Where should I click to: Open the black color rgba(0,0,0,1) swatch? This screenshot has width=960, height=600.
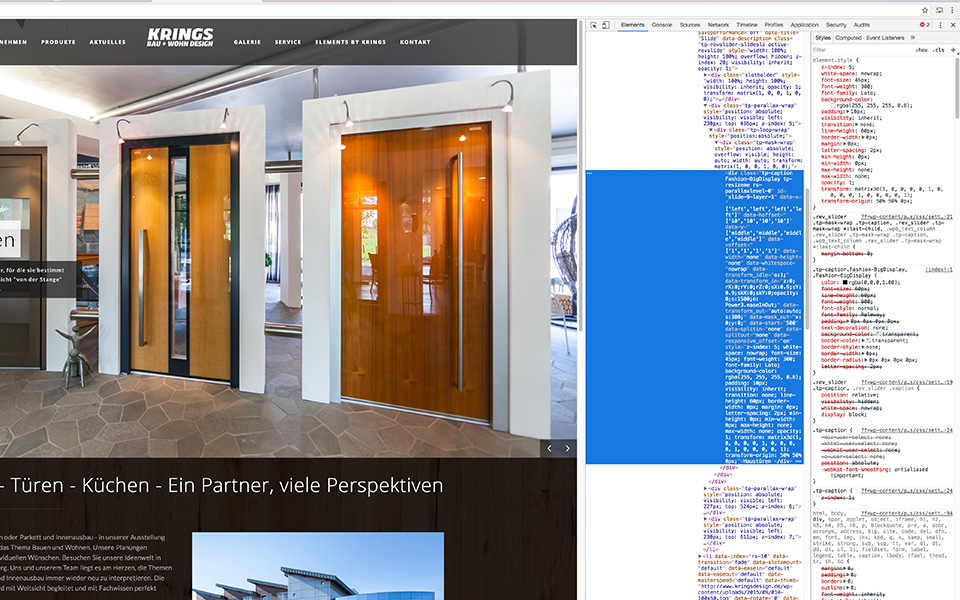click(845, 282)
